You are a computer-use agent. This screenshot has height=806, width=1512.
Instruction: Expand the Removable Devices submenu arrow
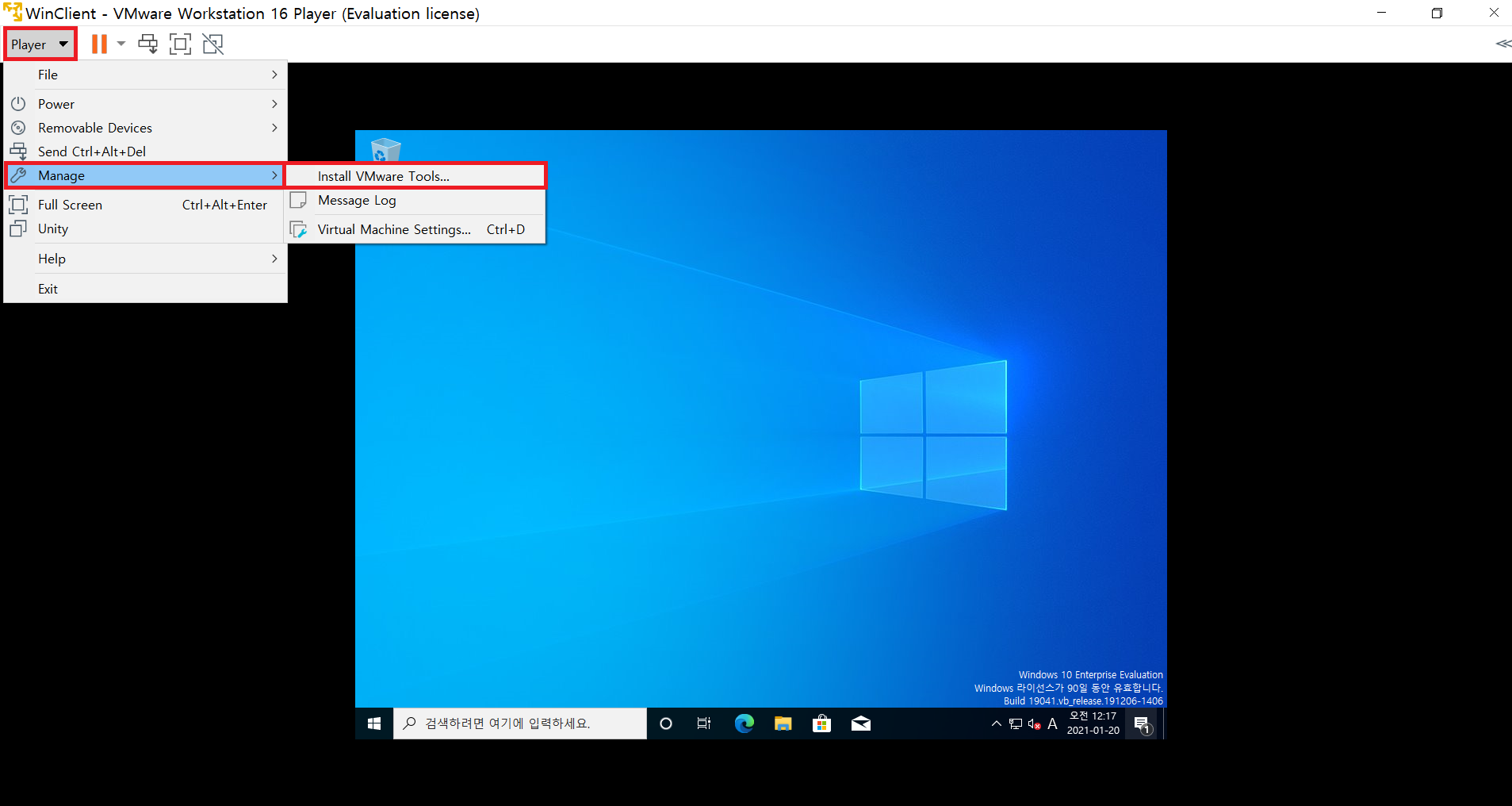point(274,128)
